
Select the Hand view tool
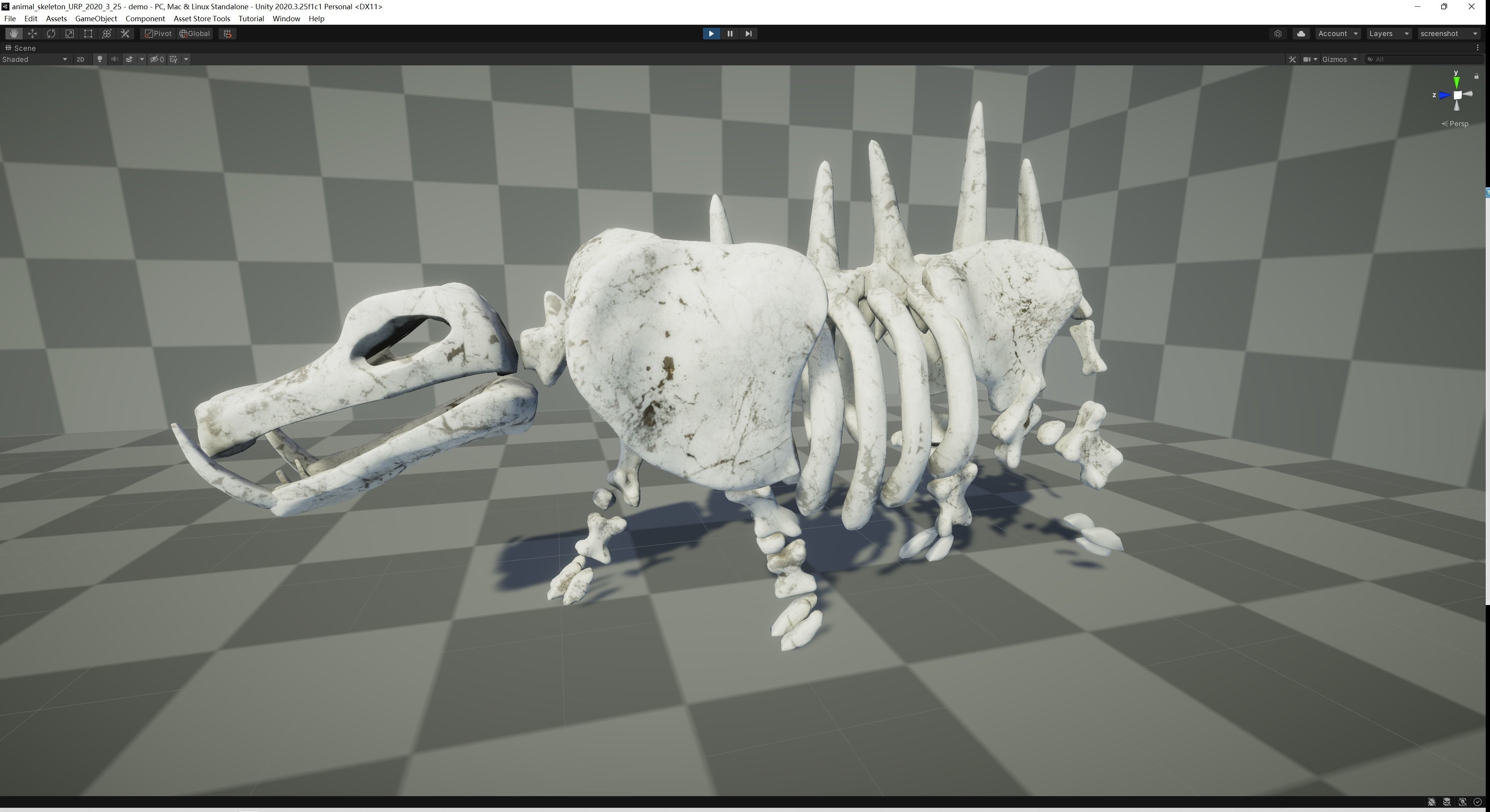coord(14,34)
